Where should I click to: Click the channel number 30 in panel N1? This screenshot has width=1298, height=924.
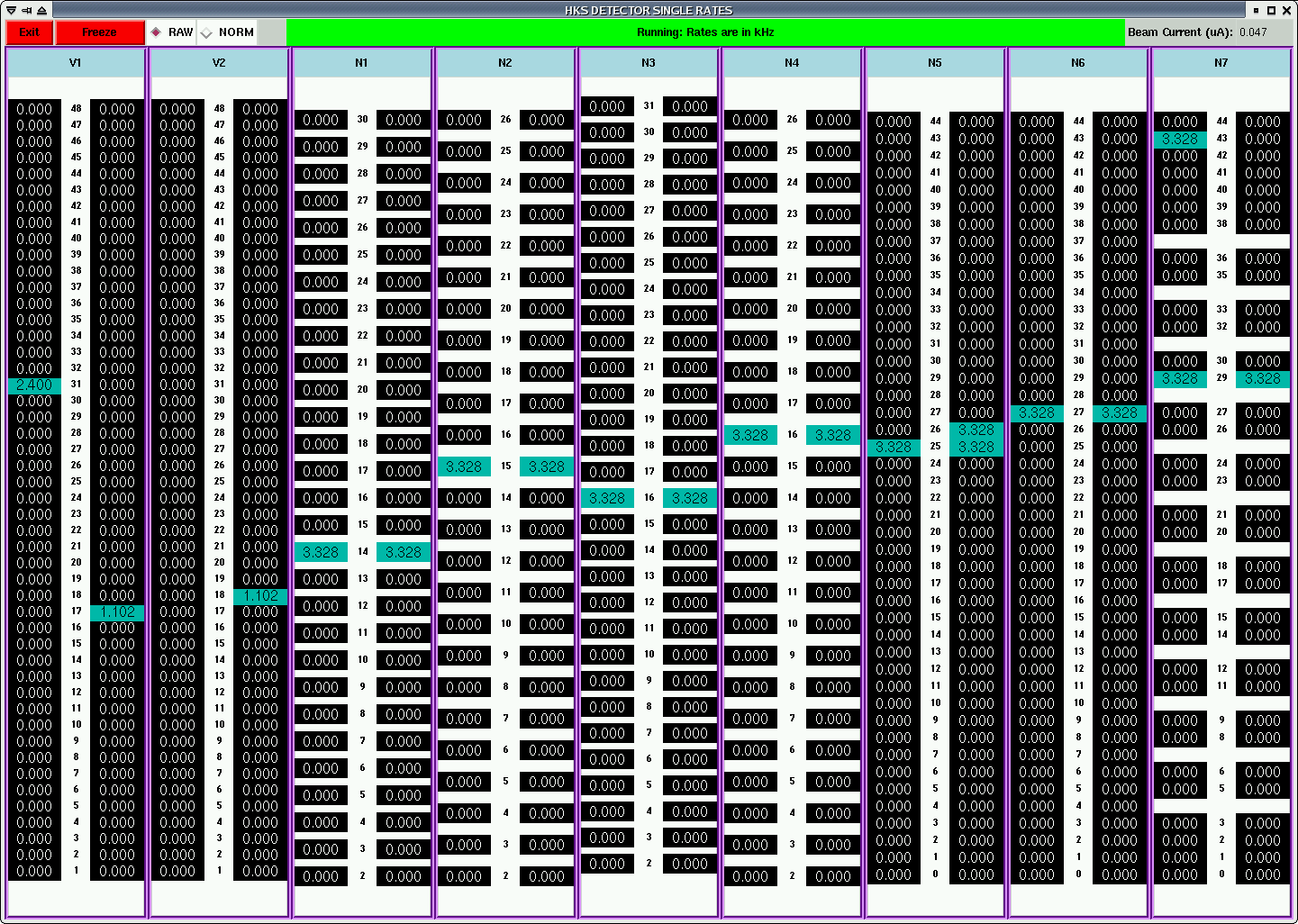363,119
